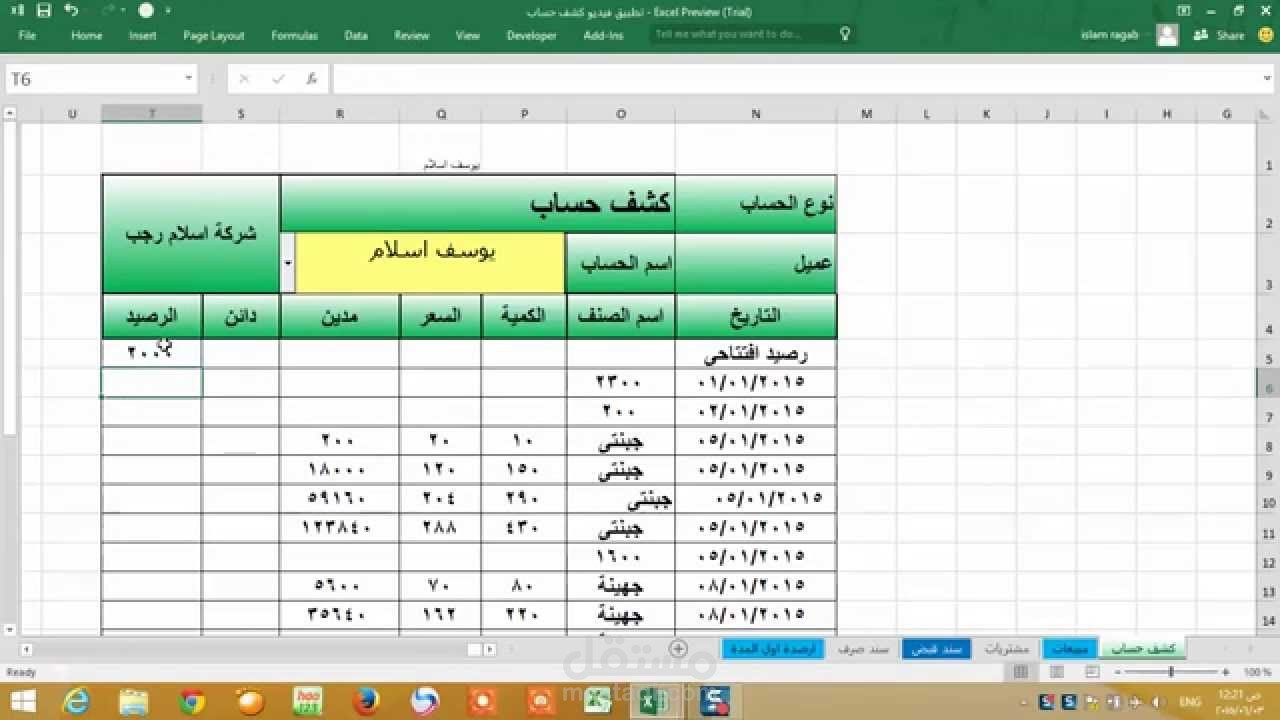Open the Data ribbon tab
The height and width of the screenshot is (720, 1280).
(x=356, y=35)
